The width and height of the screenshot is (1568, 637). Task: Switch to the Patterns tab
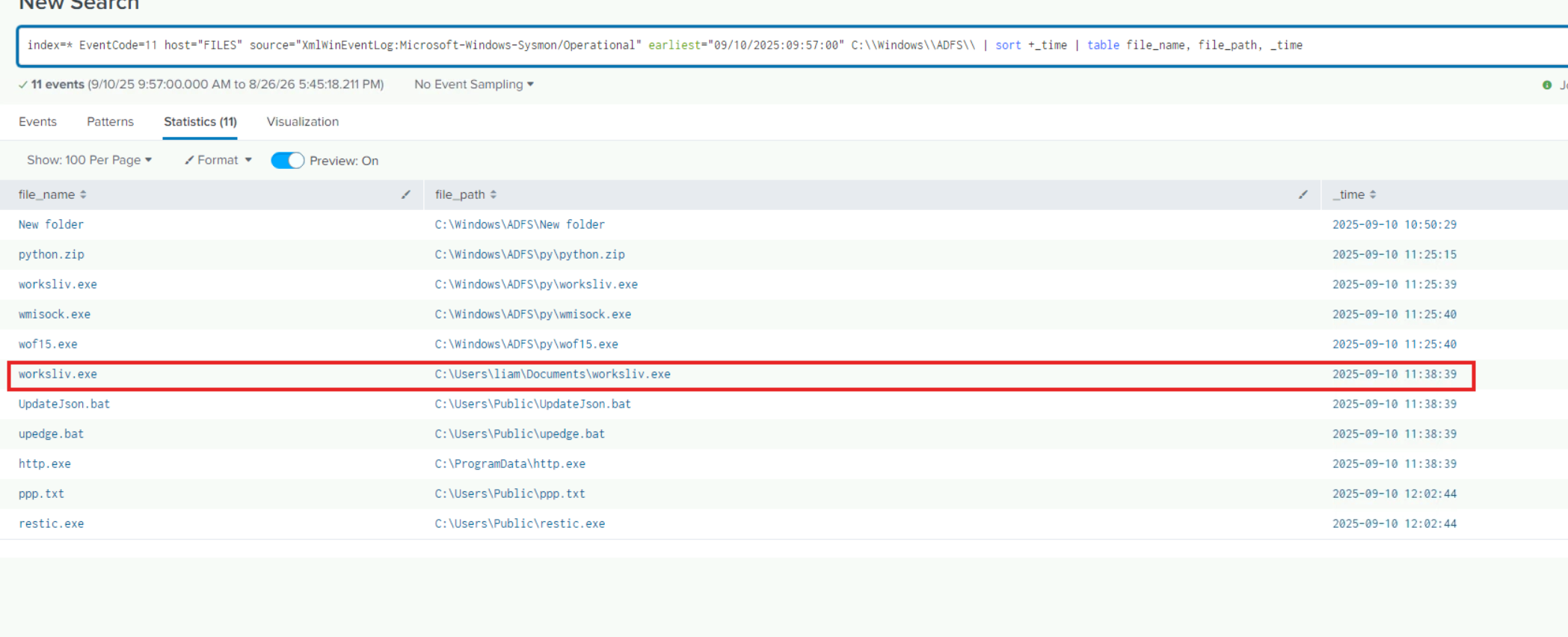[110, 122]
